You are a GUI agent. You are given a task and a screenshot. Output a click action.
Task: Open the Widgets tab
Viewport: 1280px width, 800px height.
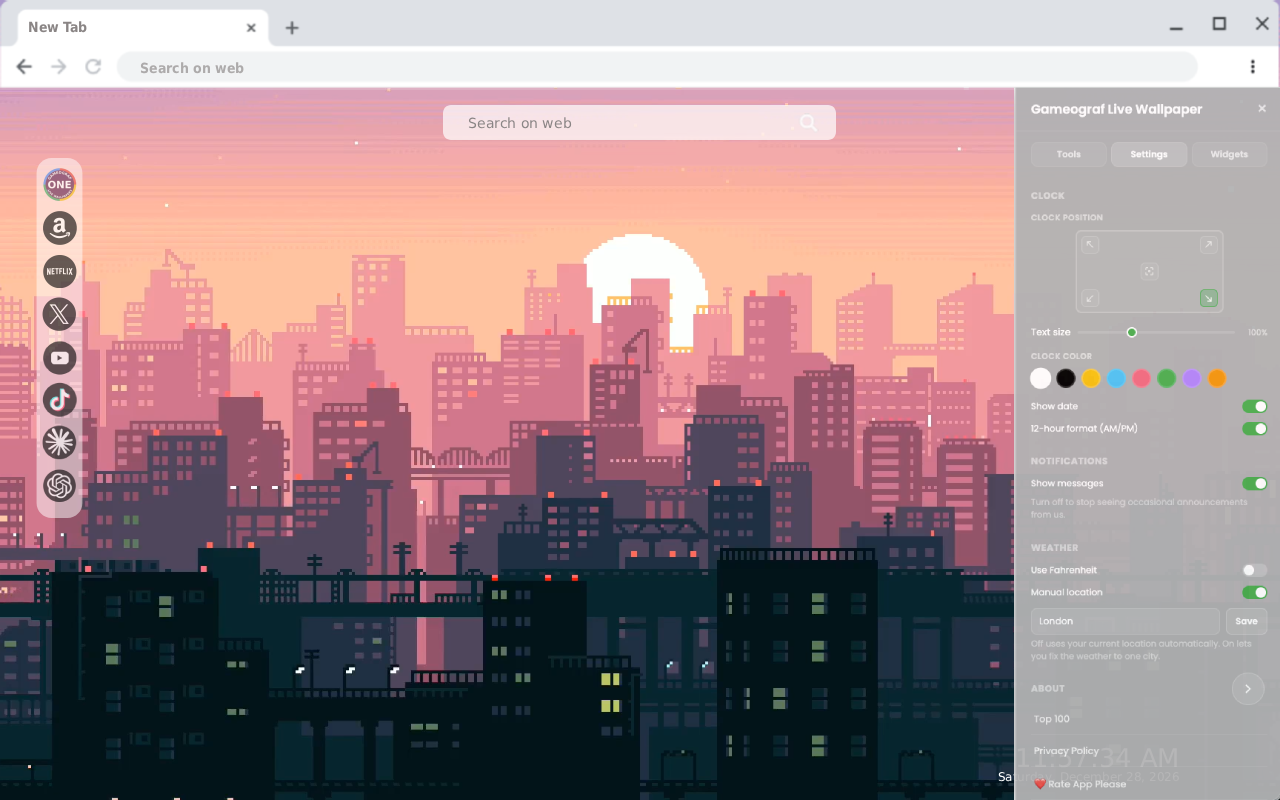[1229, 154]
